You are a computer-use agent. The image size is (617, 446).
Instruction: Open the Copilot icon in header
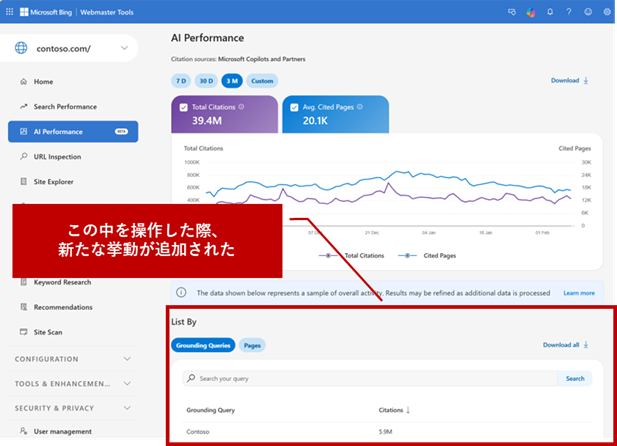(x=531, y=12)
